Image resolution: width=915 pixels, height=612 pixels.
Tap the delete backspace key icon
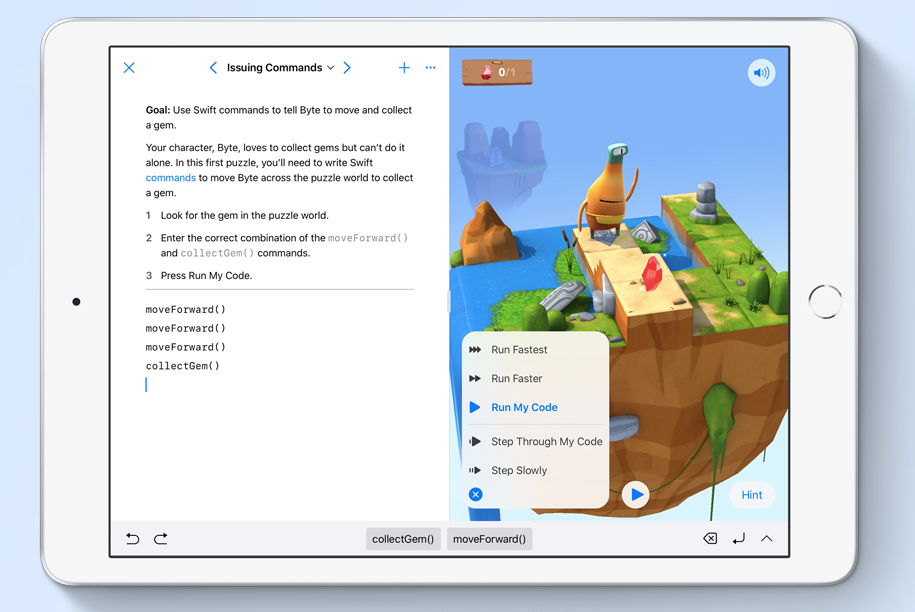click(x=710, y=538)
